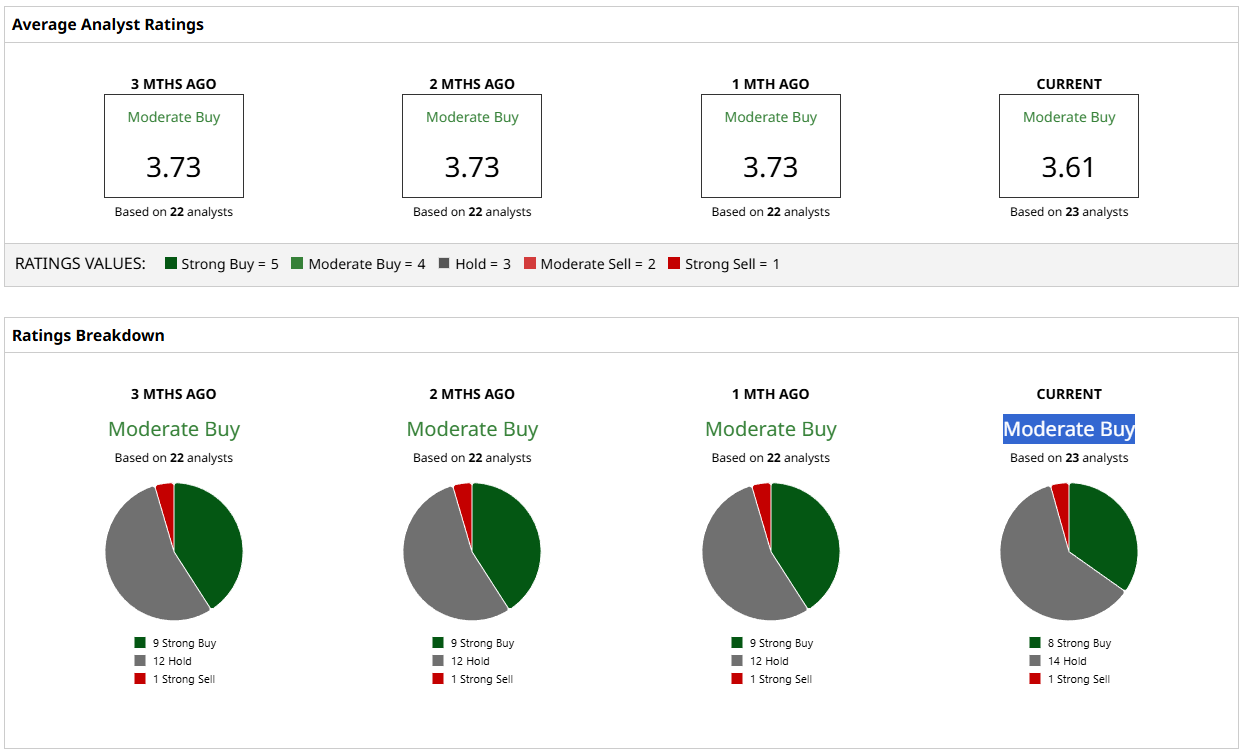This screenshot has height=756, width=1249.
Task: Click the CURRENT column header in Ratings Breakdown
Action: (x=1069, y=394)
